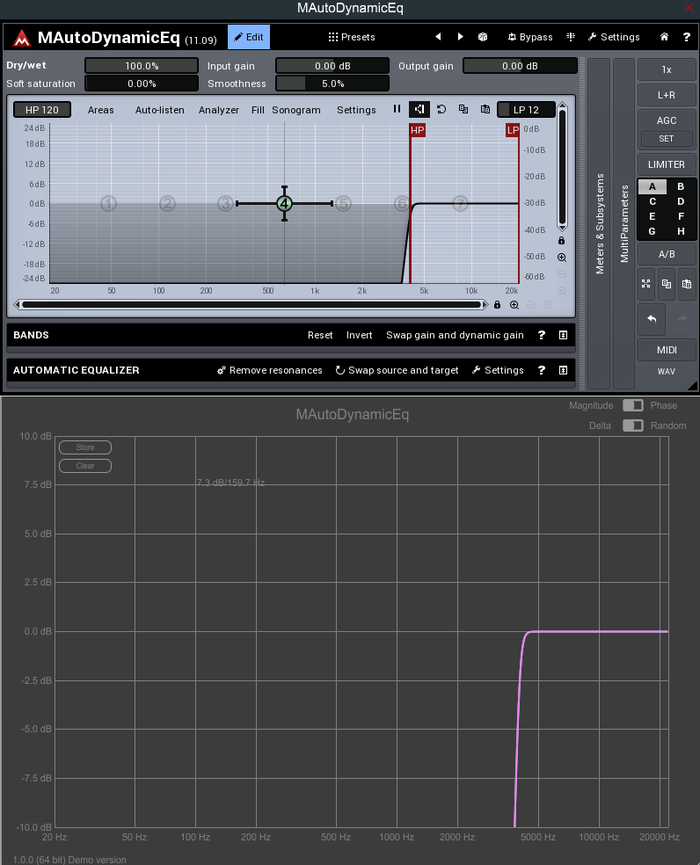This screenshot has width=700, height=865.
Task: Toggle the highlighted speaker listen icon in graph toolbar
Action: pos(419,109)
